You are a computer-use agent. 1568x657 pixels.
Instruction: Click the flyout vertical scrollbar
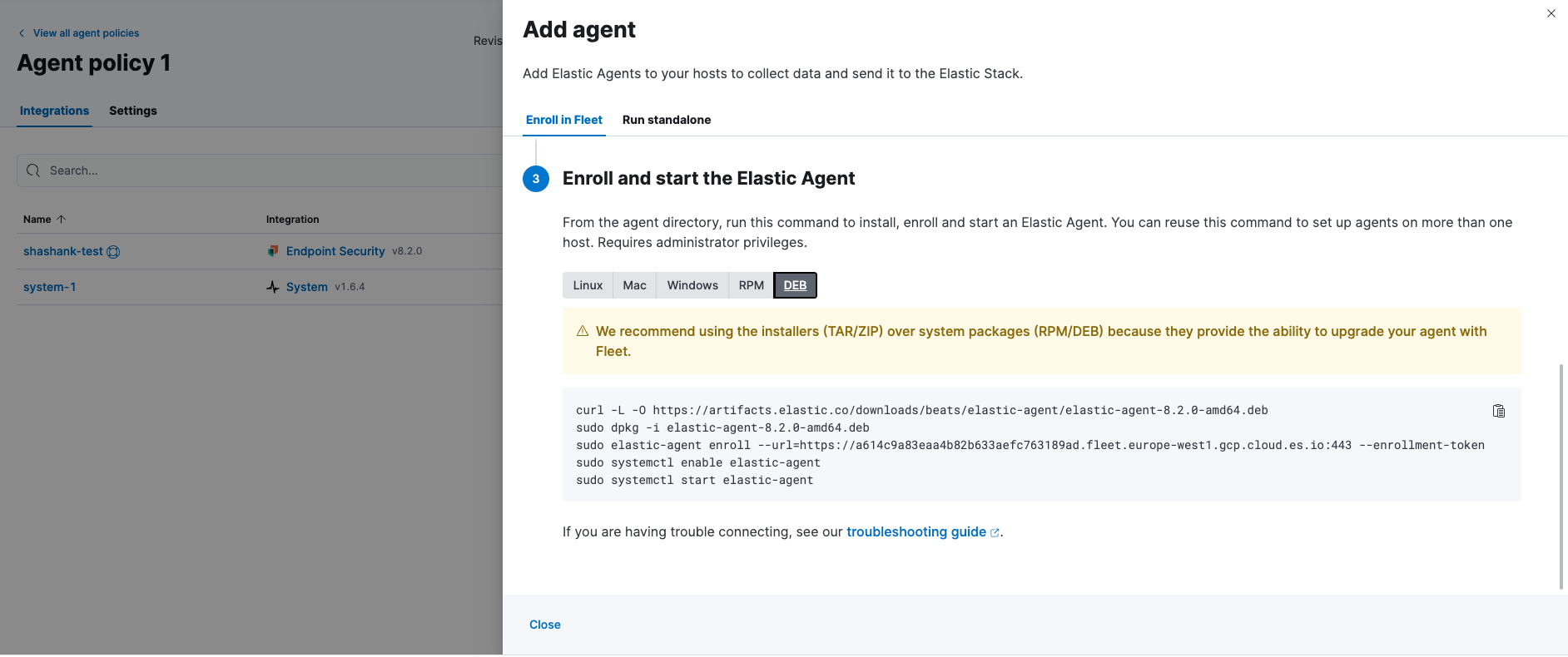(1561, 477)
